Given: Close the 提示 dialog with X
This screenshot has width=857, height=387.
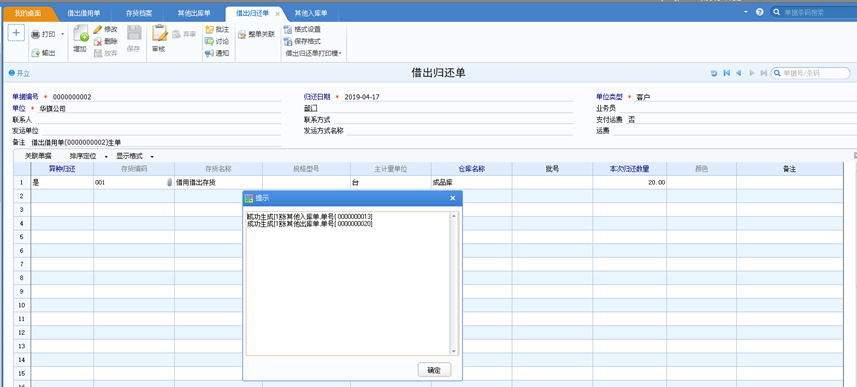Looking at the screenshot, I should tap(453, 198).
